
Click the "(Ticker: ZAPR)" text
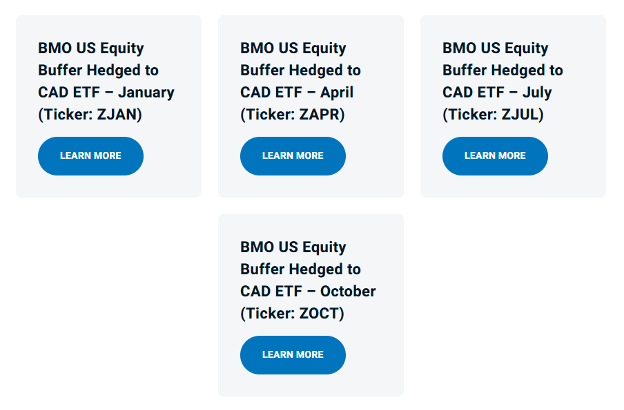pos(292,114)
